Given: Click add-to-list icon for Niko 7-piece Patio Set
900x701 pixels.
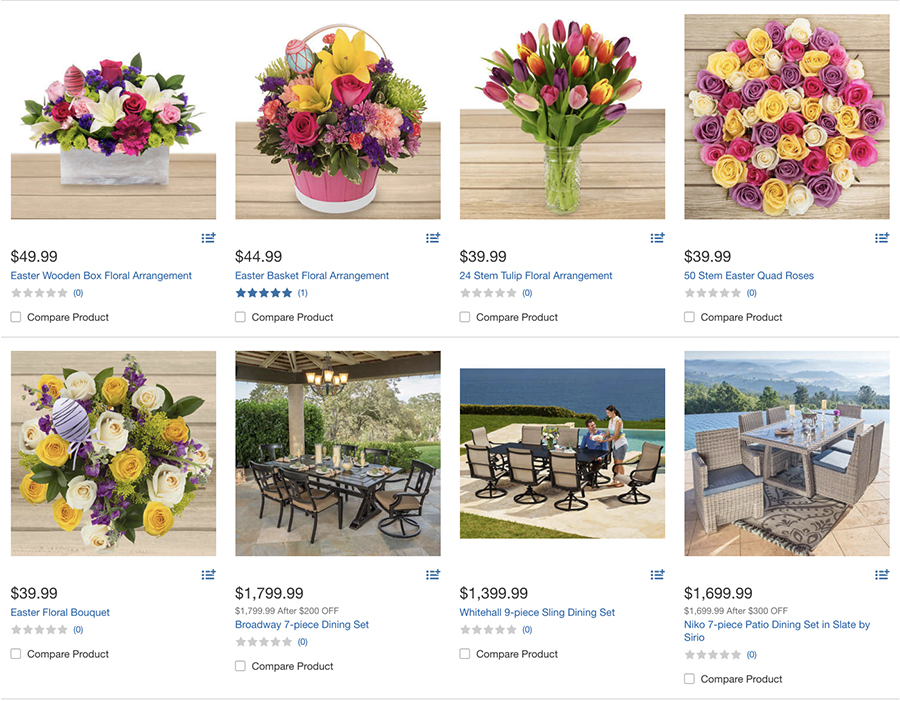Looking at the screenshot, I should coord(882,575).
